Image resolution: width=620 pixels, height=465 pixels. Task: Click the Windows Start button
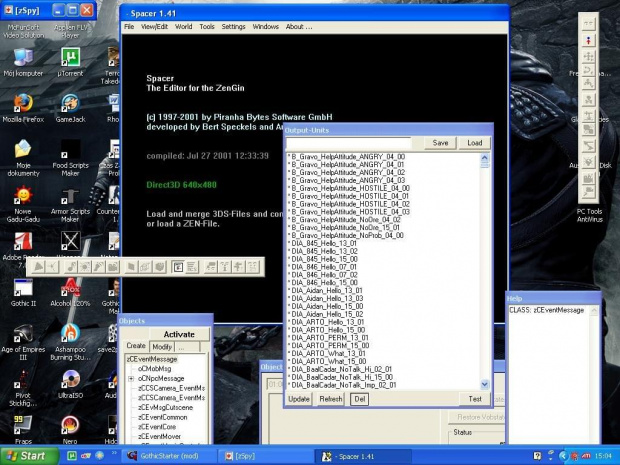click(x=29, y=456)
